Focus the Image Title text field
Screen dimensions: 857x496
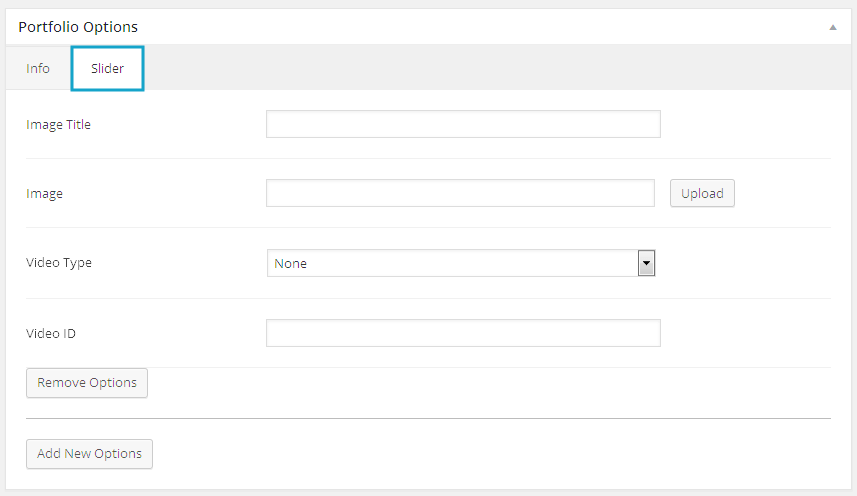(x=463, y=124)
